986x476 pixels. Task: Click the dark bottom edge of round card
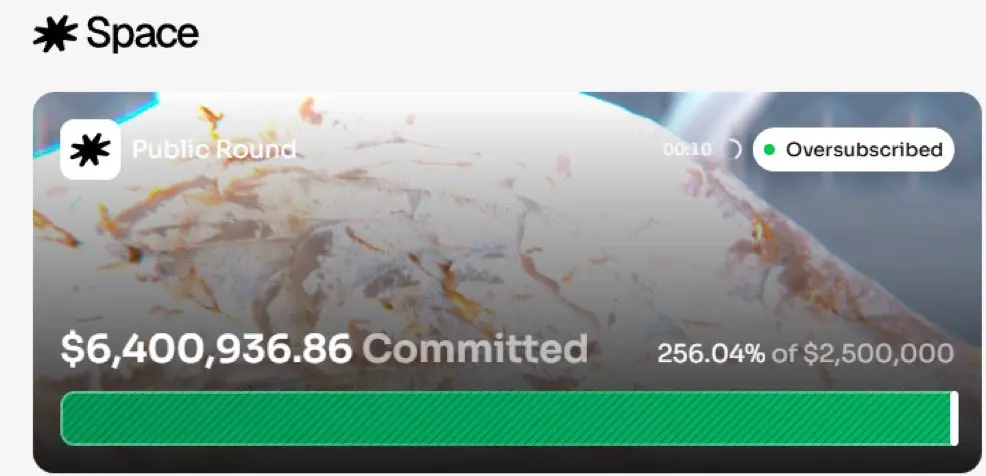(x=507, y=460)
